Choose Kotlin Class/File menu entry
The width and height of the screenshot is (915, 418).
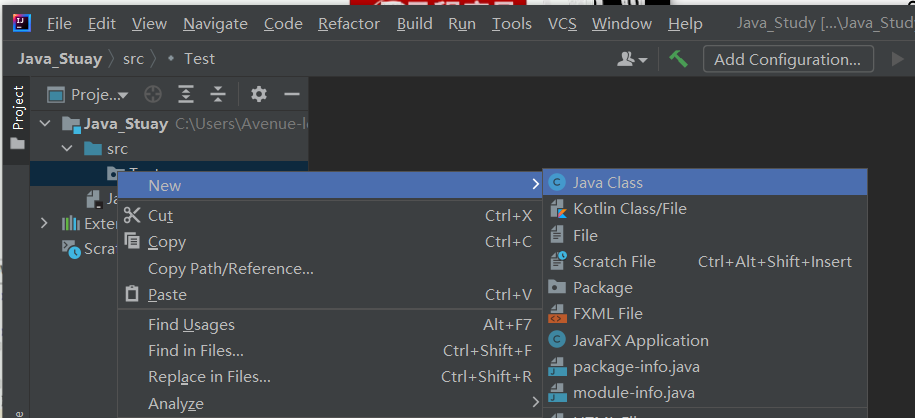(629, 209)
